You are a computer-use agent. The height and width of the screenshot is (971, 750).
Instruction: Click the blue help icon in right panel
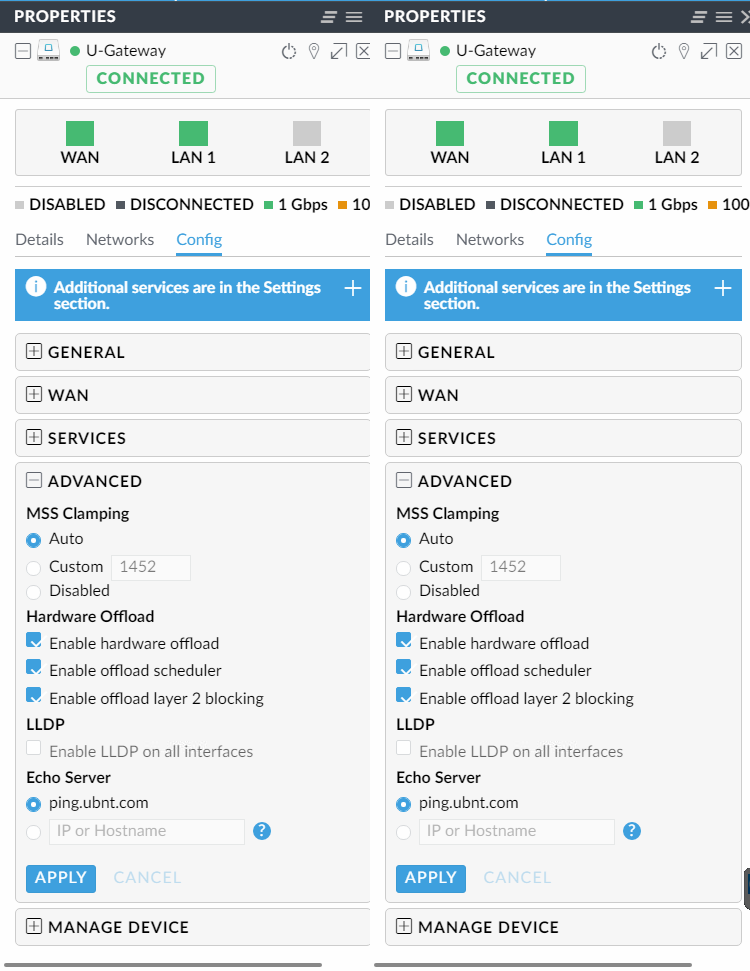(632, 831)
